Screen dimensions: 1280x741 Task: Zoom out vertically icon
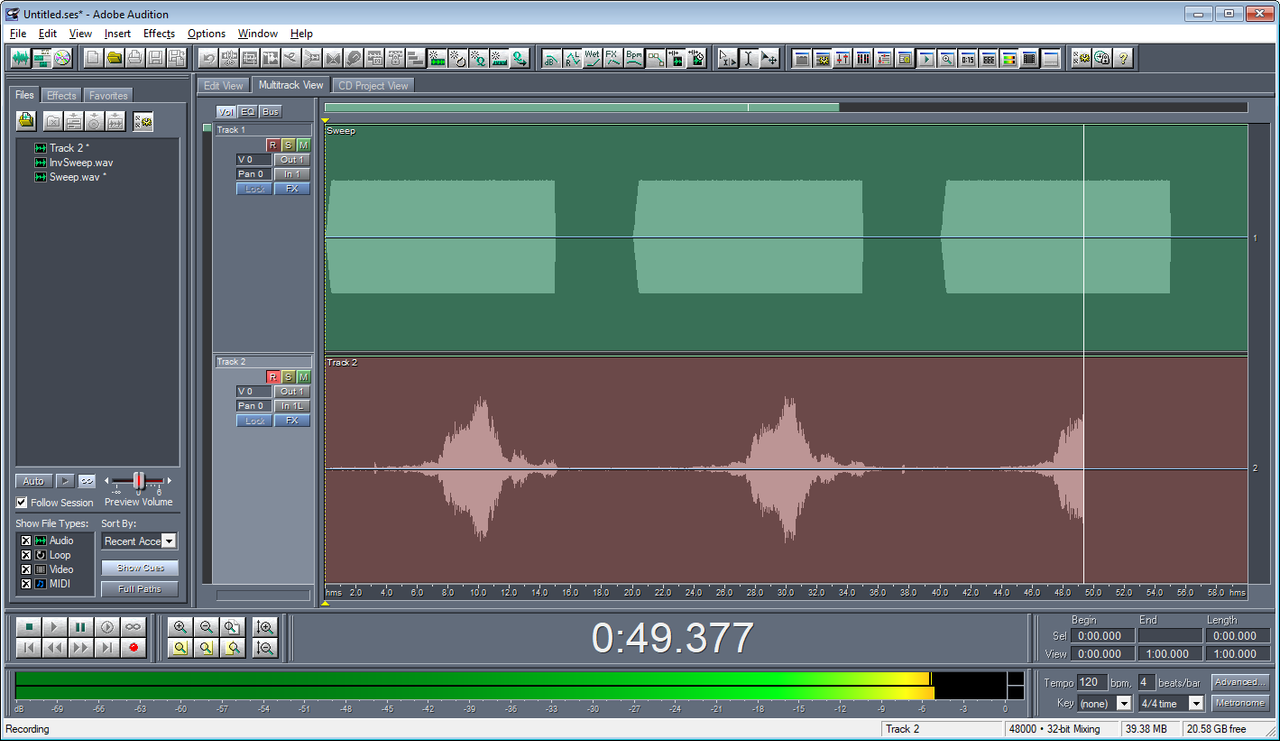pos(265,648)
